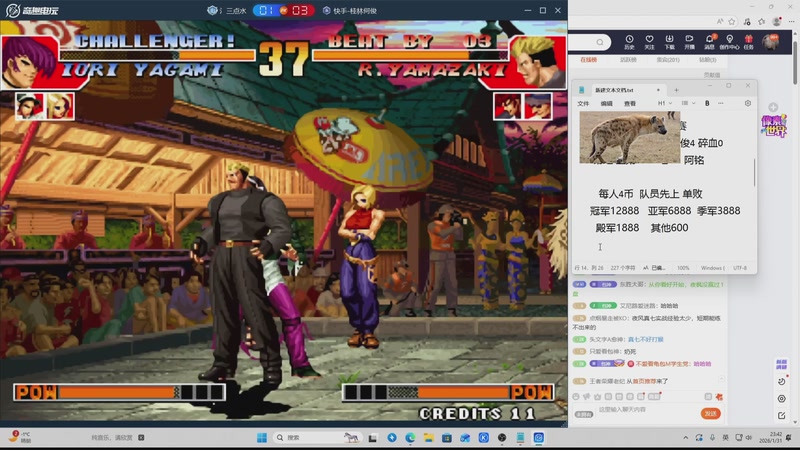Toggle night mode moon icon in side rail

tap(781, 382)
